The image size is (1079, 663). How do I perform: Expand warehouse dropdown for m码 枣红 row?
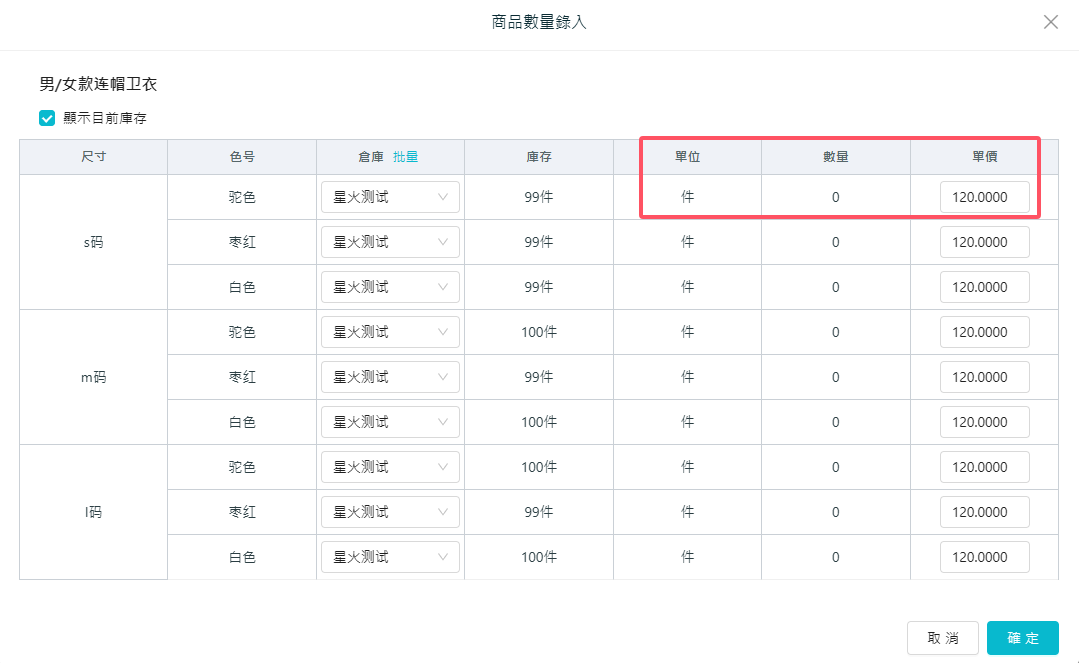point(390,377)
